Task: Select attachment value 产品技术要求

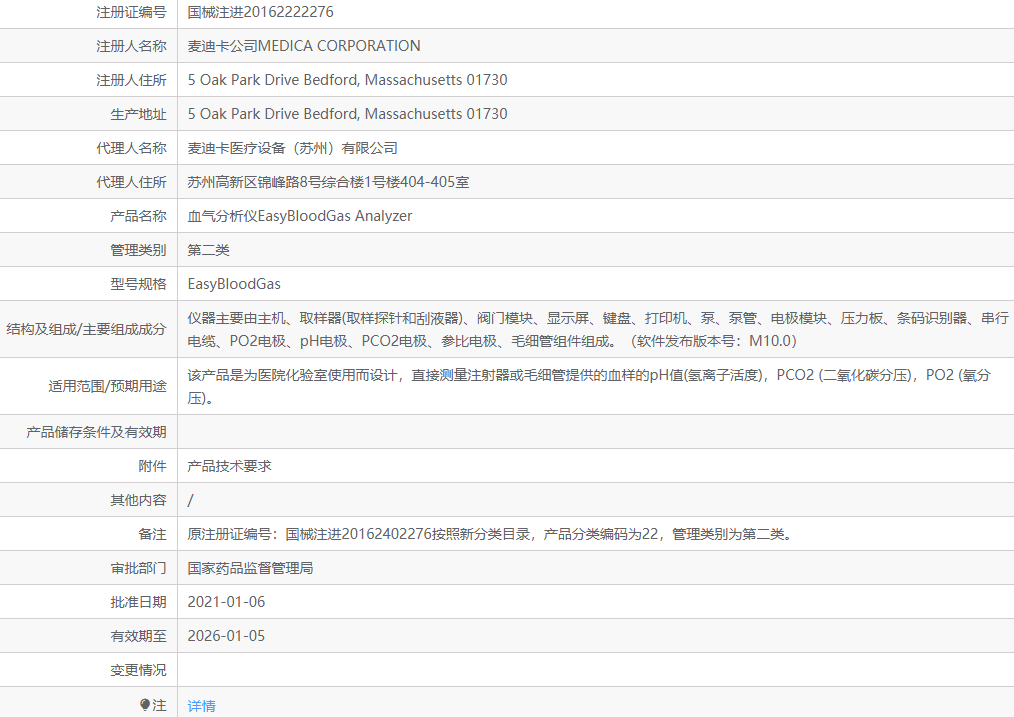Action: coord(230,466)
